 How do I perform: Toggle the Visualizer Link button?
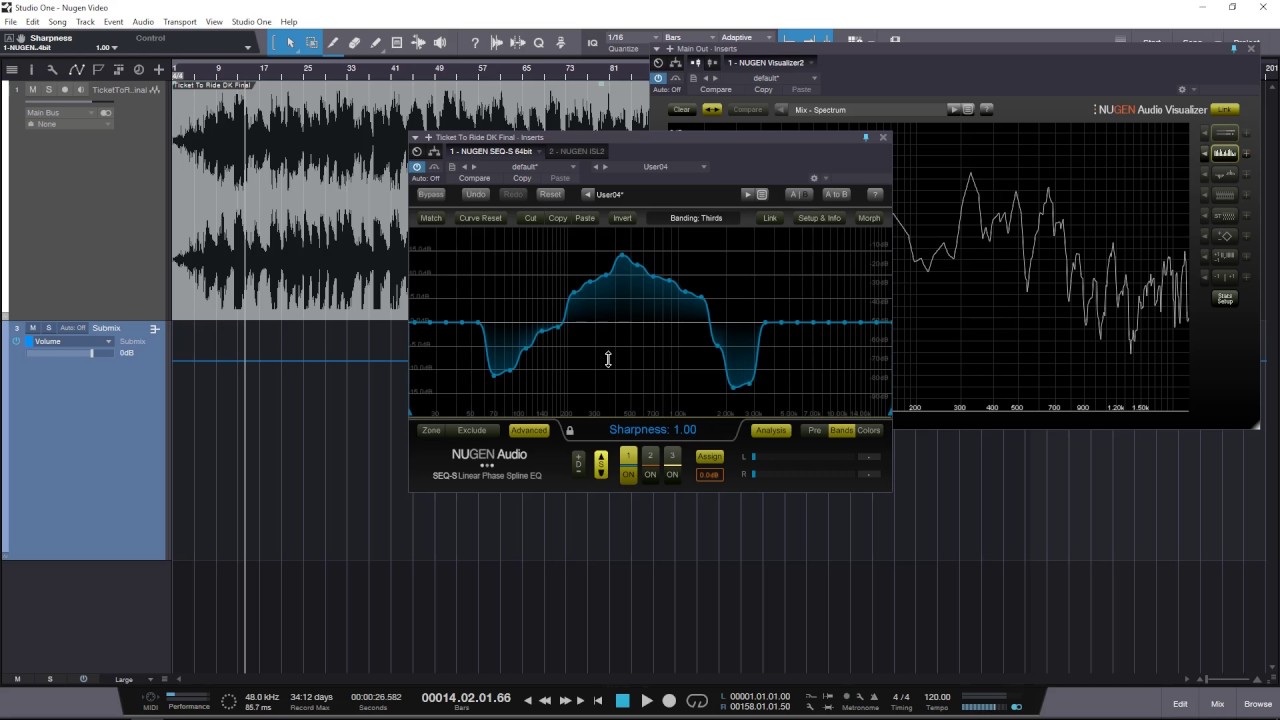coord(1225,109)
